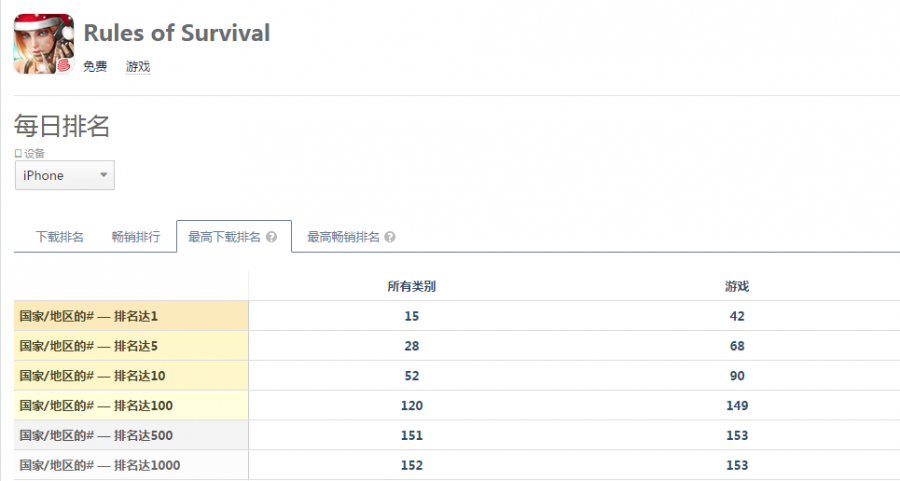
Task: Click the 游戏 category link under the title
Action: pyautogui.click(x=138, y=67)
